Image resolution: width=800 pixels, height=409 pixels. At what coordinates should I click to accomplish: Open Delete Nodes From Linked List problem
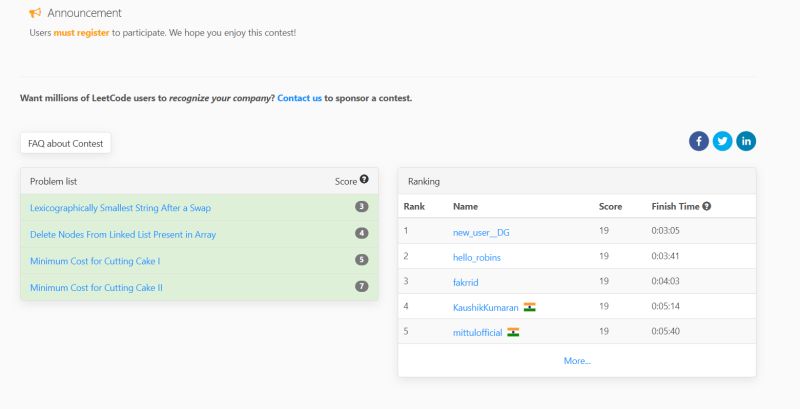pyautogui.click(x=123, y=234)
